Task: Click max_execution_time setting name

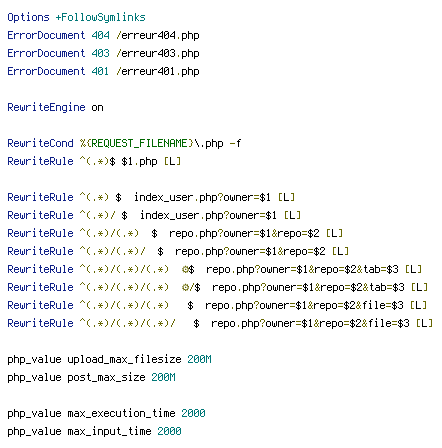Action: tap(121, 413)
